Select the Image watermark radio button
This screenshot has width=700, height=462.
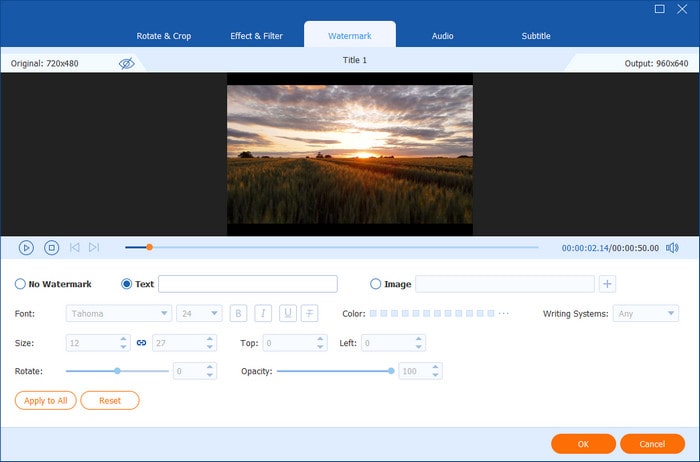pos(376,284)
